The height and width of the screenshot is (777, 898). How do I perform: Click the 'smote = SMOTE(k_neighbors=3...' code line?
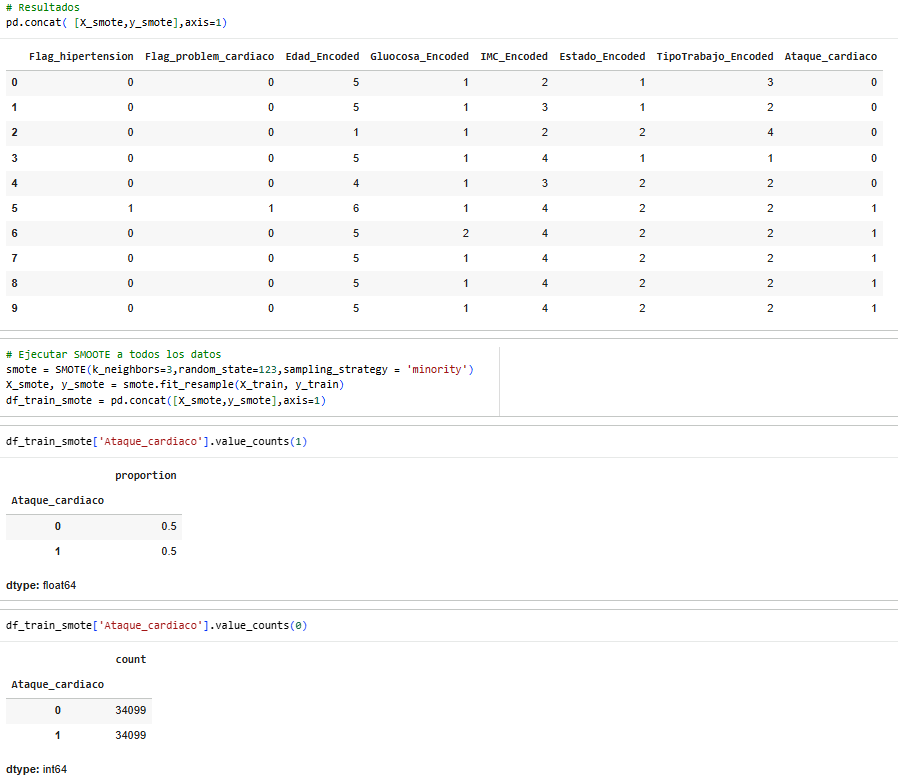240,369
